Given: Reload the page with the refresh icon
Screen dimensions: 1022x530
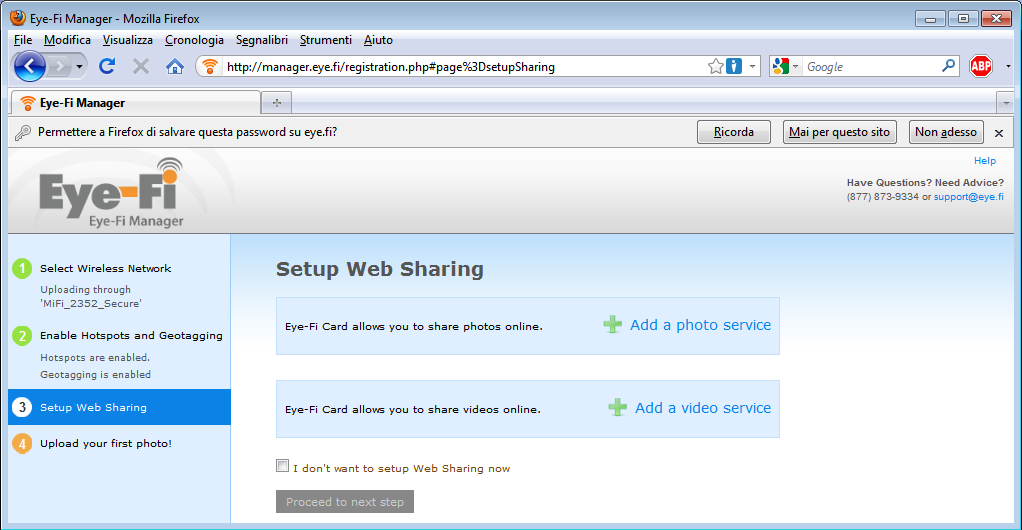Looking at the screenshot, I should 107,66.
